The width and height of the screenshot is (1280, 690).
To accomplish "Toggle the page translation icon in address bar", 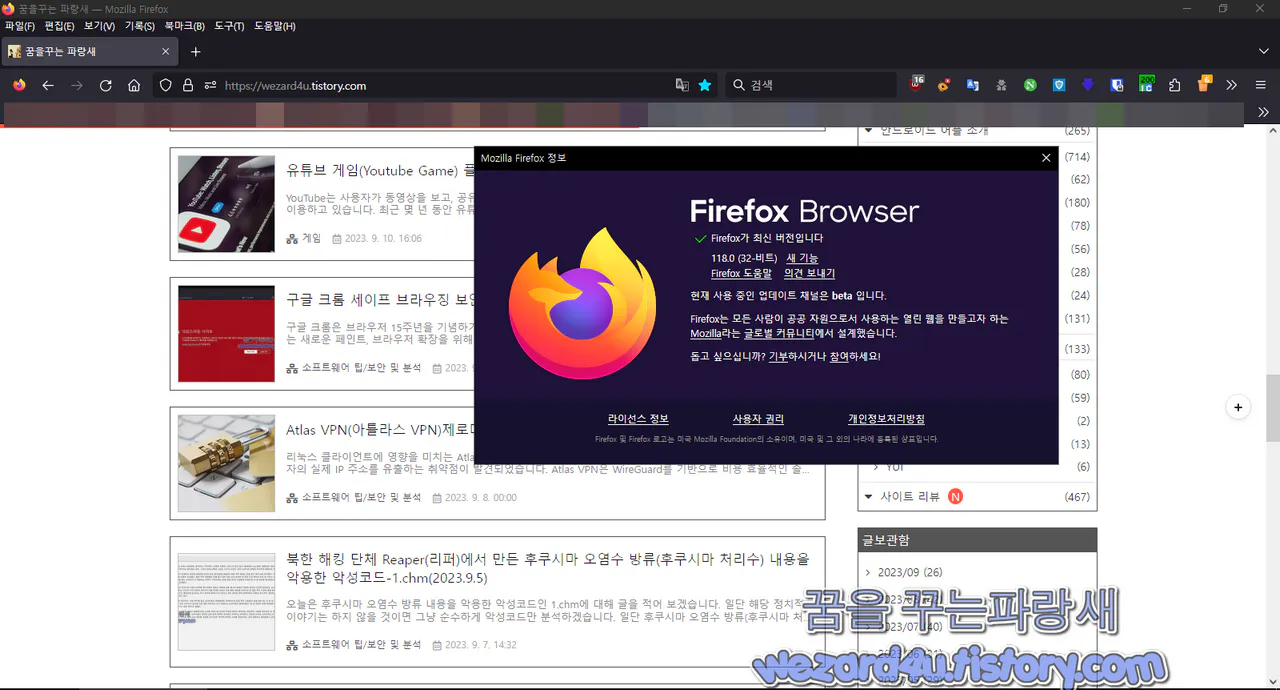I will point(681,85).
